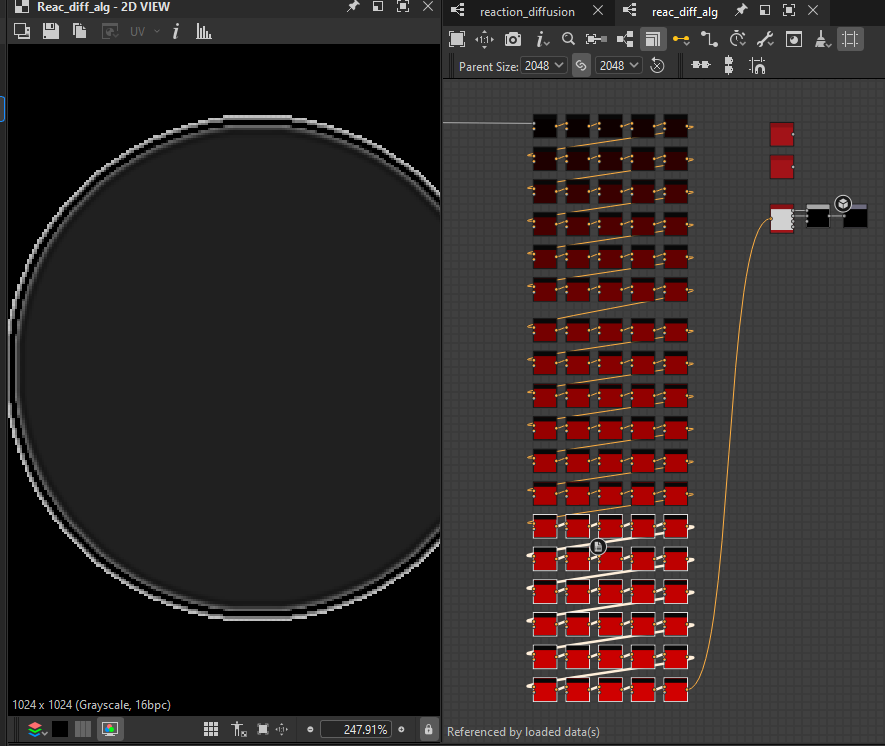885x746 pixels.
Task: Click the black background color swatch
Action: tap(60, 729)
